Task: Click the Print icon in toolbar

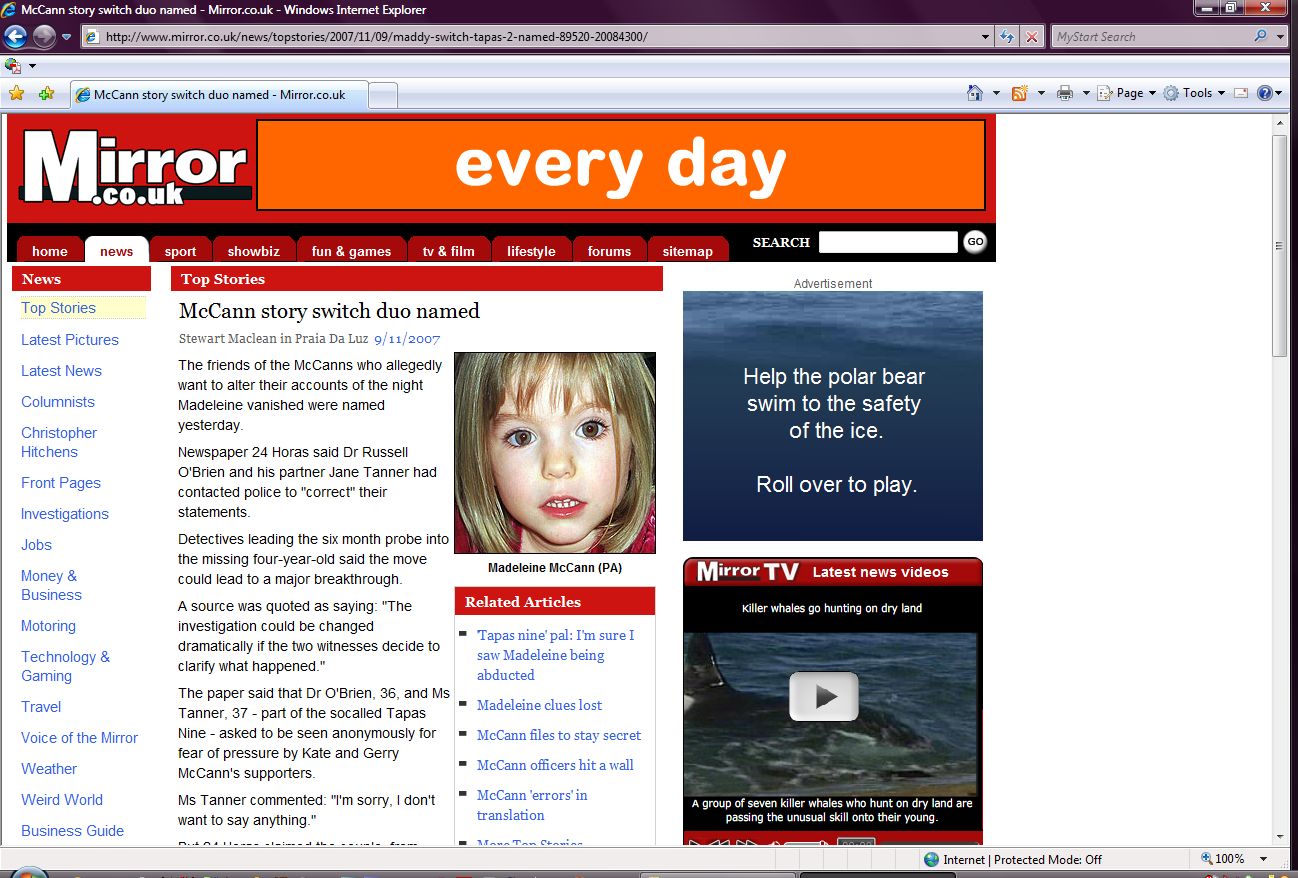Action: coord(1065,93)
